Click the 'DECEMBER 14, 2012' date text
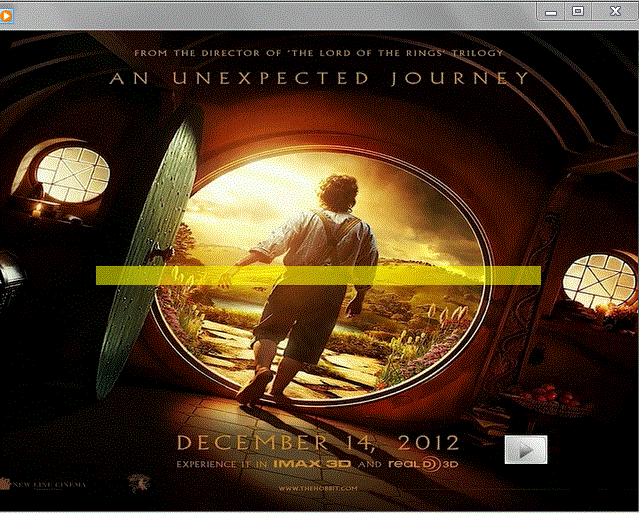639x513 pixels. coord(318,443)
